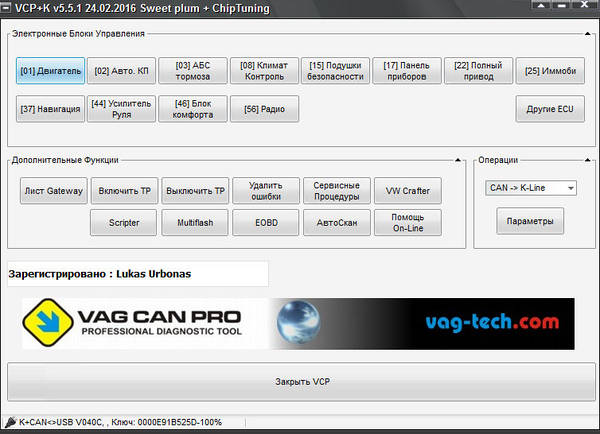
Task: Launch the Scripter function
Action: coord(123,222)
